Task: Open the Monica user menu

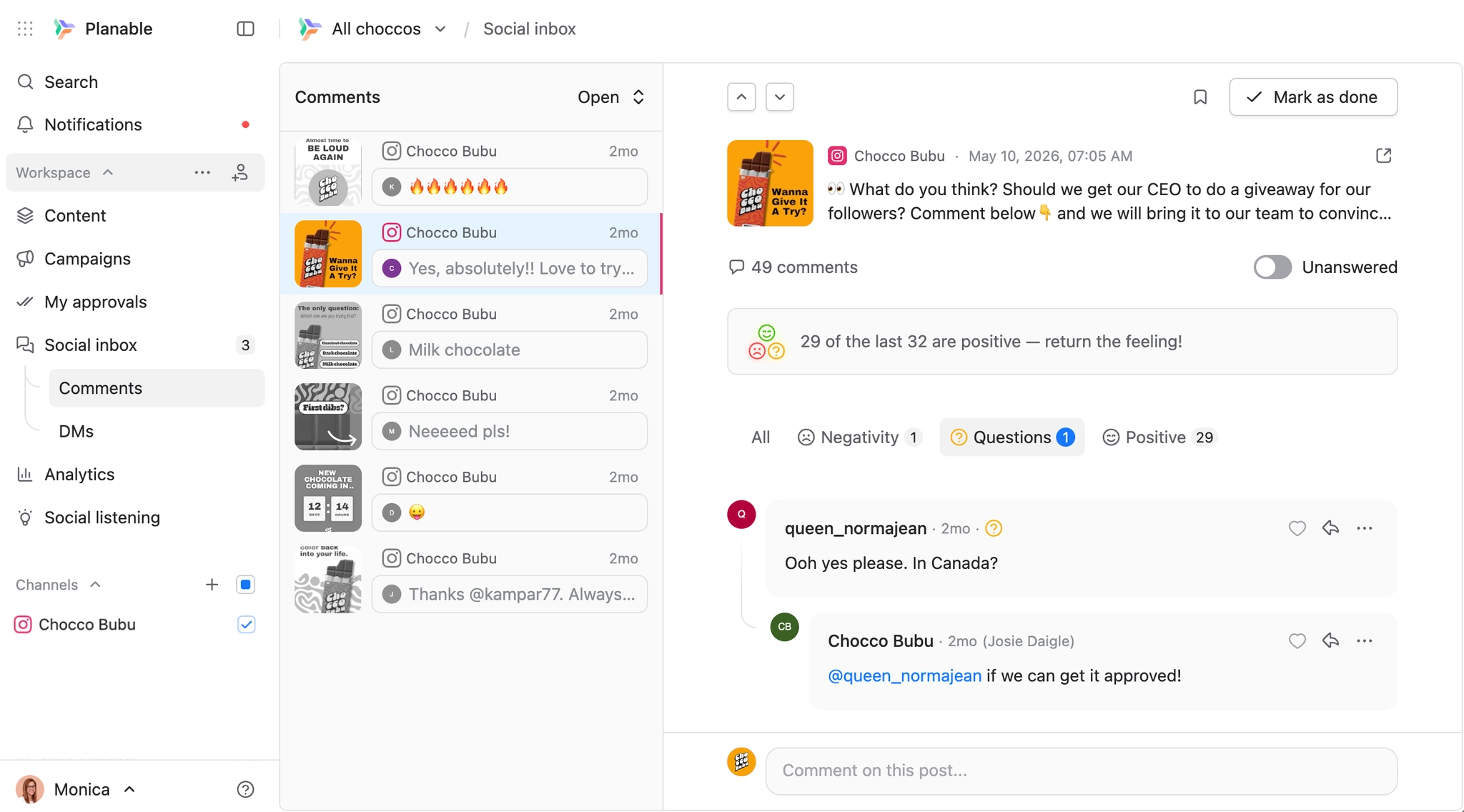Action: (76, 789)
